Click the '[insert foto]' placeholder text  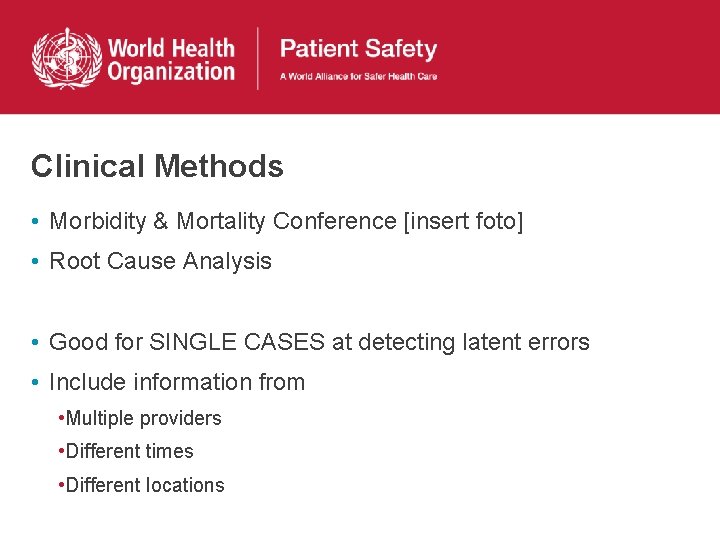(463, 221)
